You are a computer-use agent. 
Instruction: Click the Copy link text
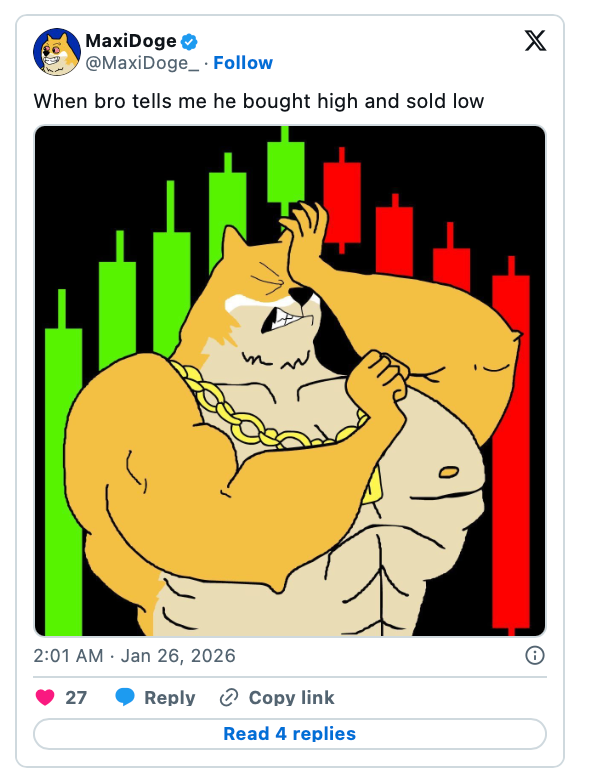[x=292, y=698]
